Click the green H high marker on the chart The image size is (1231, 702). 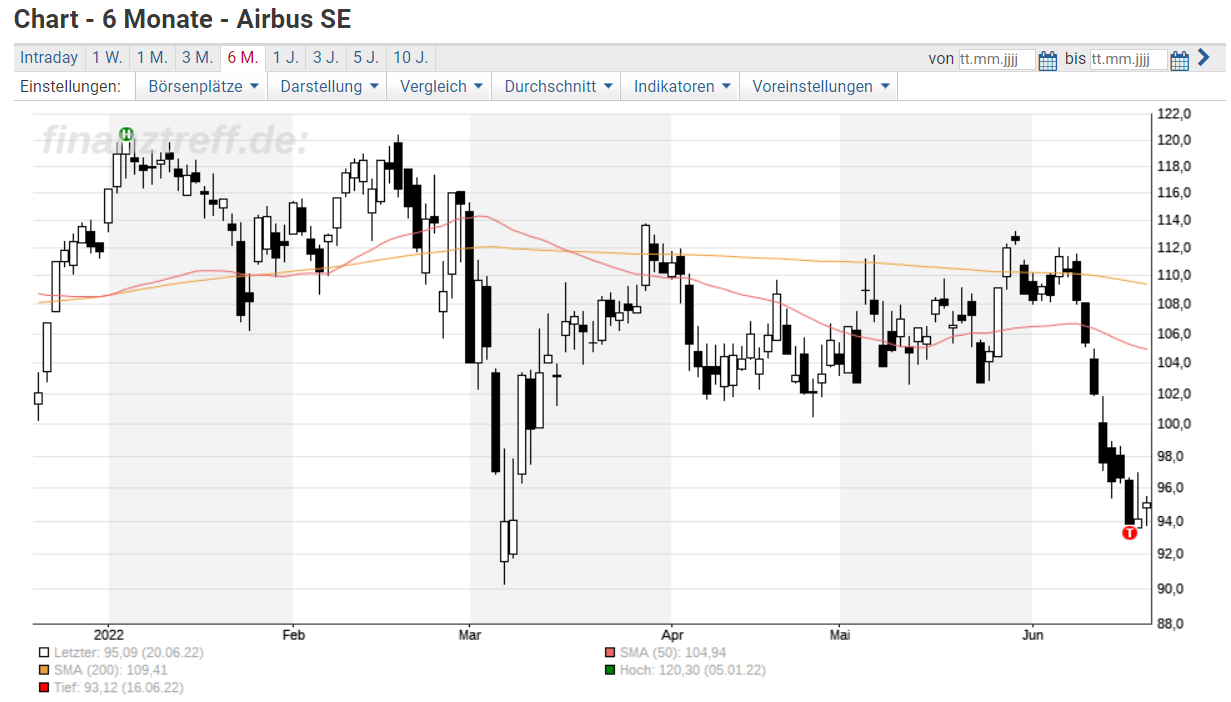tap(126, 134)
